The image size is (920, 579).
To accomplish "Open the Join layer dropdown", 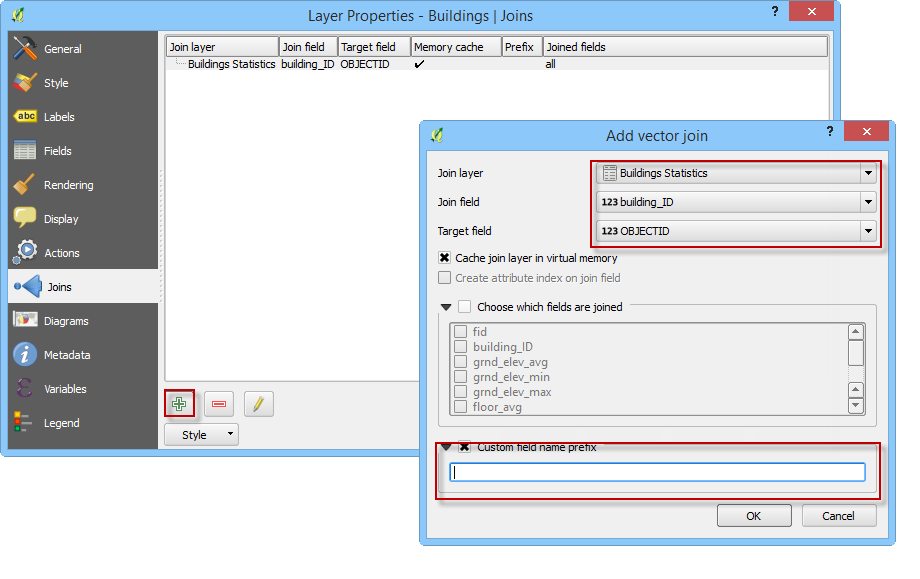I will click(736, 173).
